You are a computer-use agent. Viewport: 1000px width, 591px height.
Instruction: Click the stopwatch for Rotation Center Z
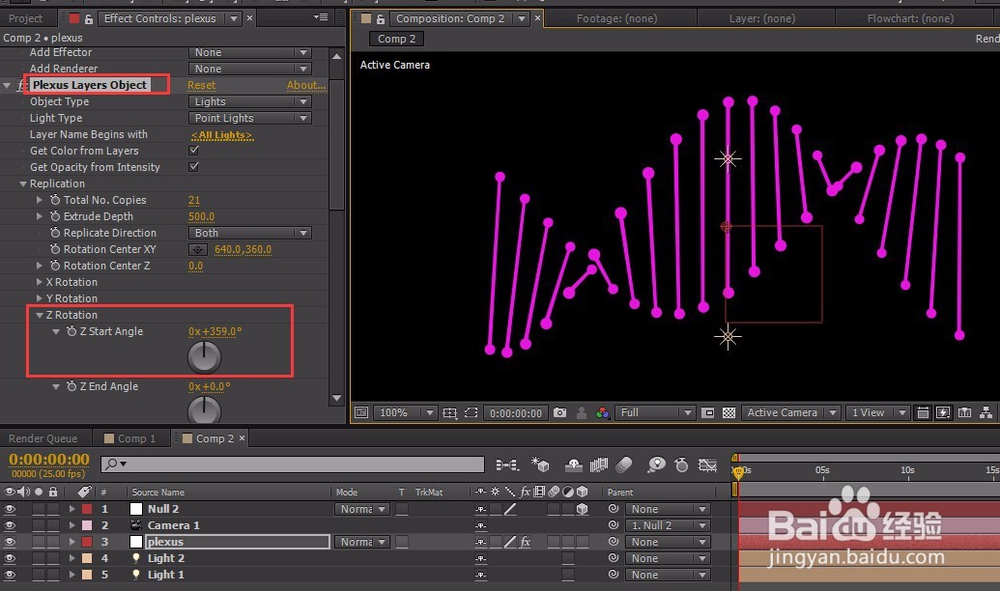pos(55,266)
